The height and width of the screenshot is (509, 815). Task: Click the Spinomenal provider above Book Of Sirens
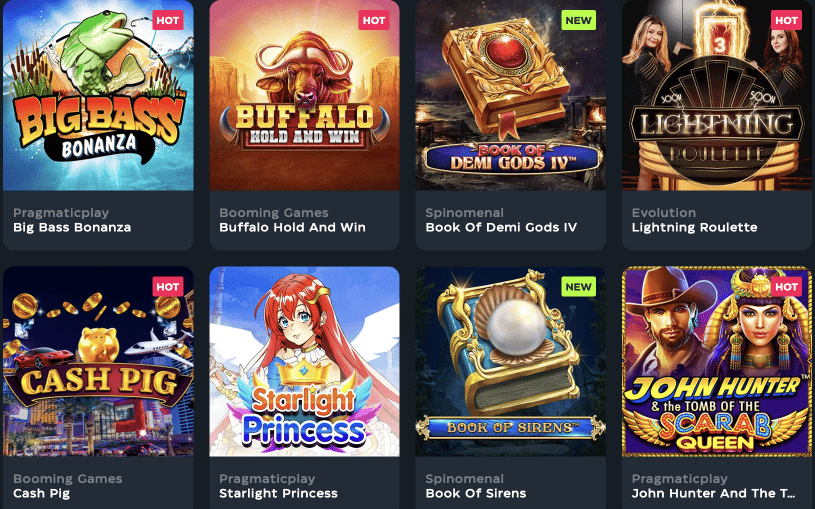tap(464, 479)
